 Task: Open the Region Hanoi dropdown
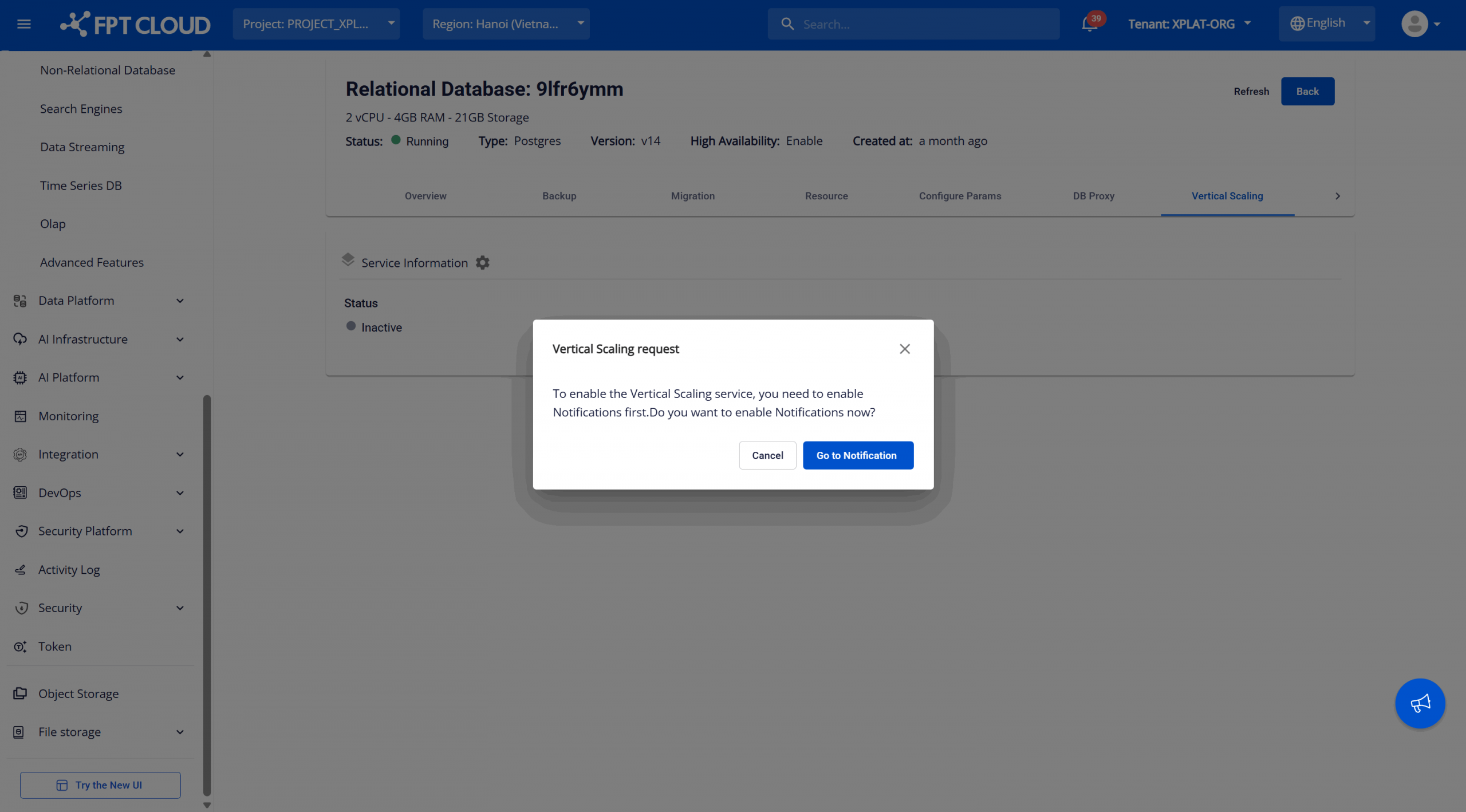pyautogui.click(x=506, y=24)
